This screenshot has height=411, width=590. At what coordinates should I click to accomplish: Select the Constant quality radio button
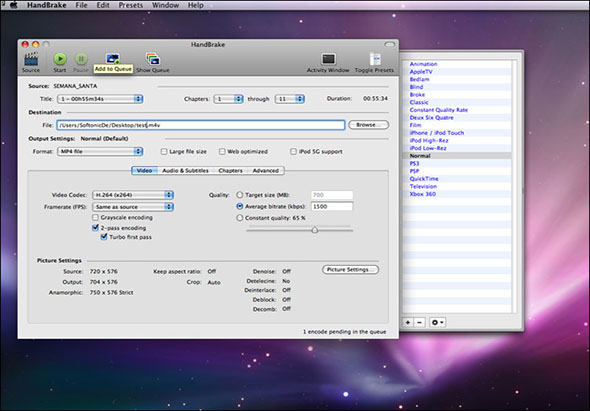point(239,218)
